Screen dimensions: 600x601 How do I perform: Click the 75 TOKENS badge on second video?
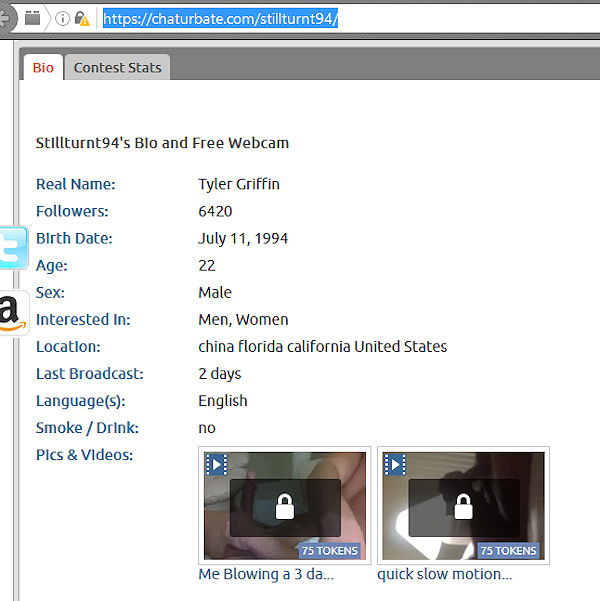coord(508,551)
